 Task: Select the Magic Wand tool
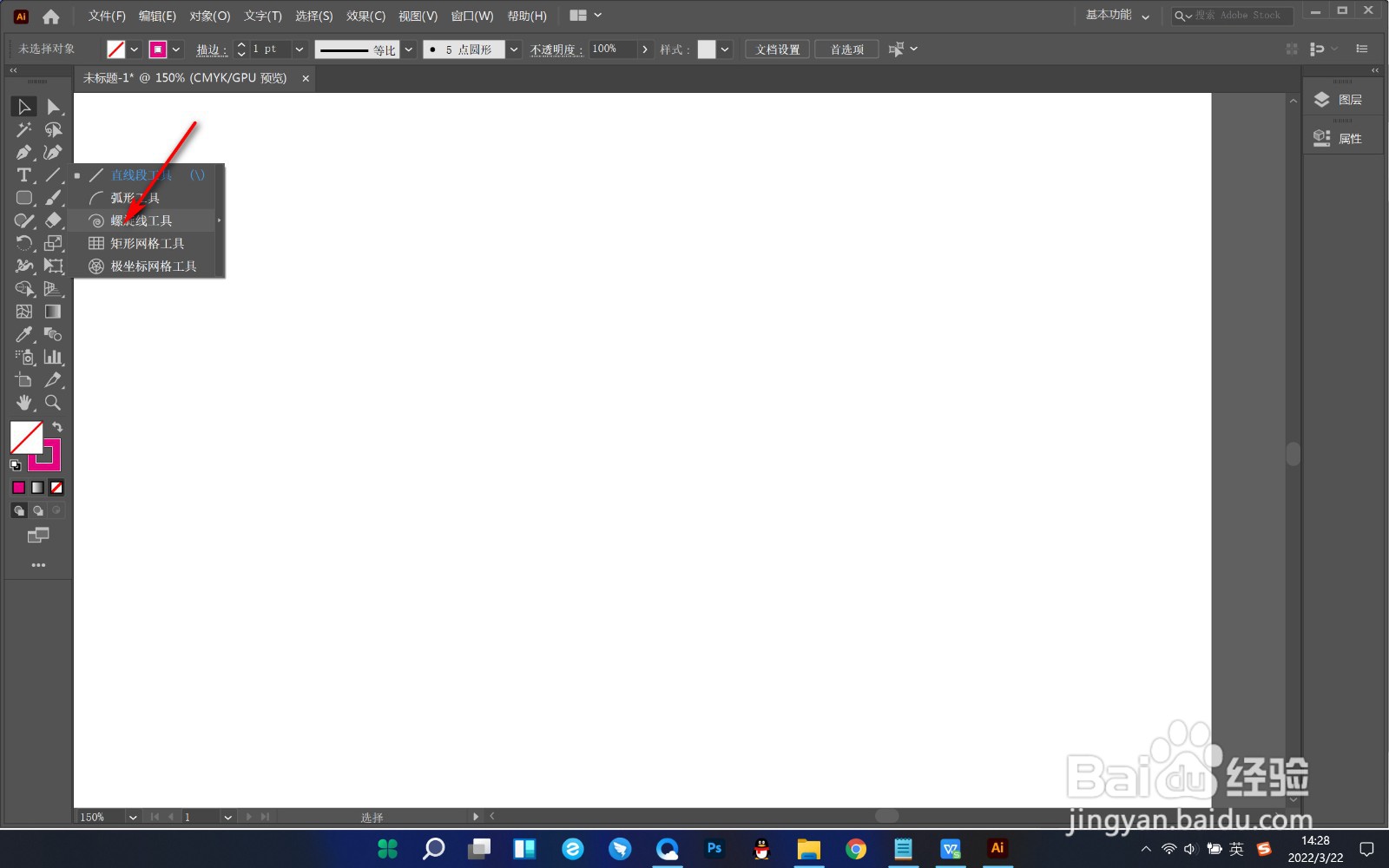coord(23,129)
